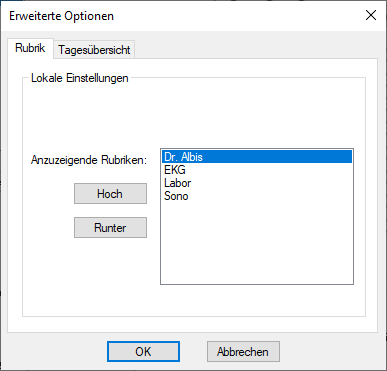Confirm with the OK button
Screen dimensions: 387x371
(143, 351)
